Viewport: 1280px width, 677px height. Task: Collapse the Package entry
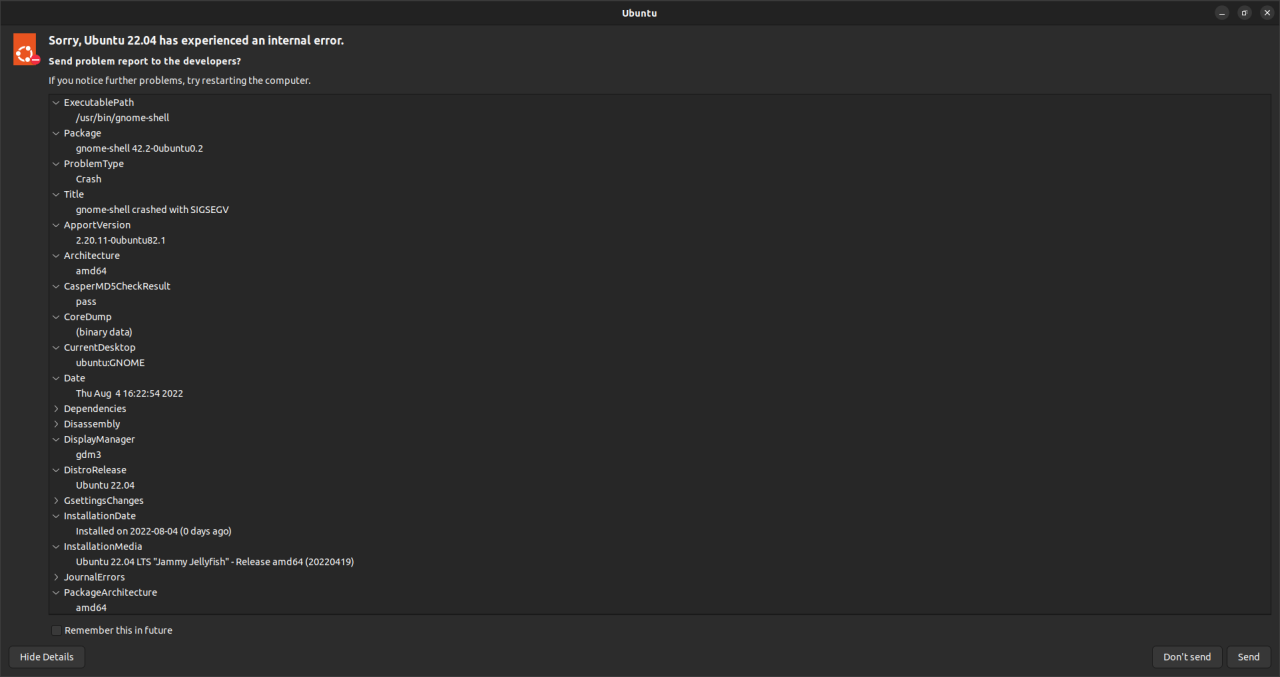click(55, 133)
